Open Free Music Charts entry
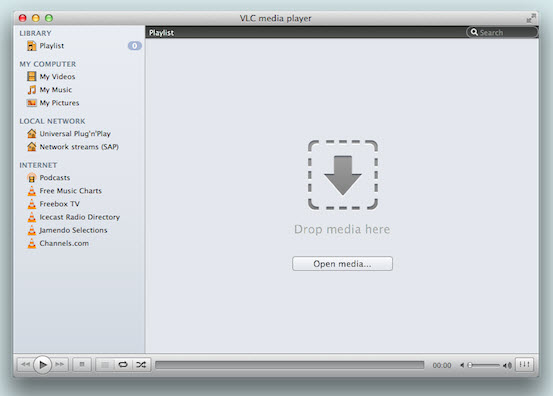This screenshot has height=396, width=553. pyautogui.click(x=71, y=191)
